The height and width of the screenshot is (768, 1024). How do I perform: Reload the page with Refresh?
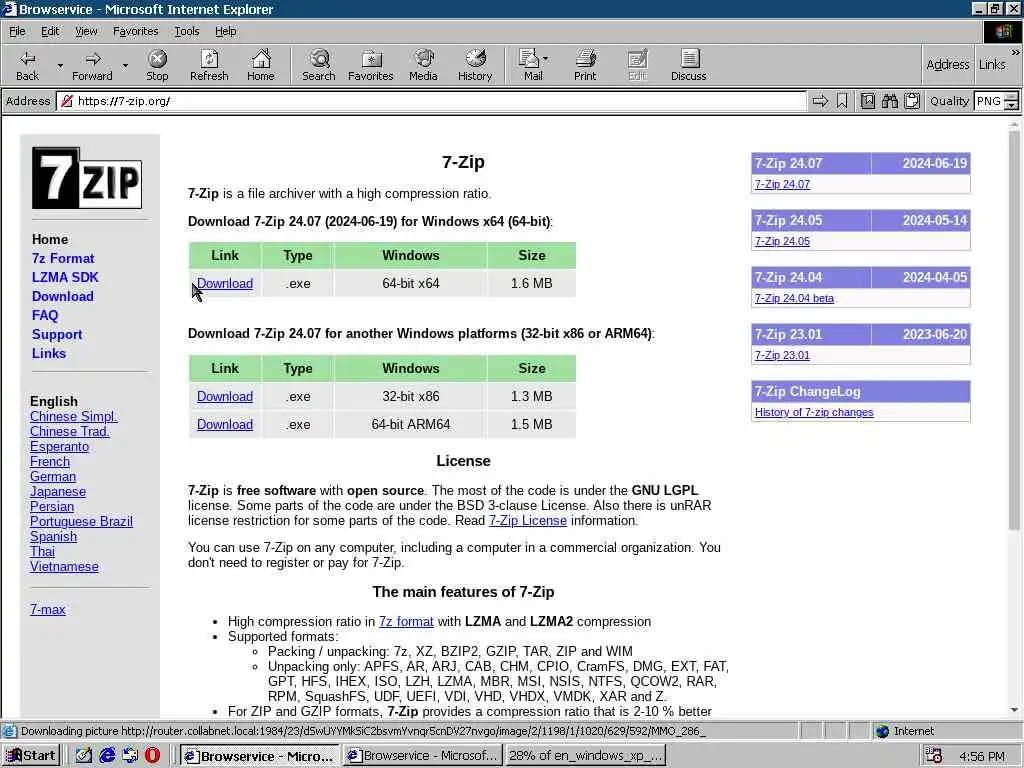click(x=209, y=65)
